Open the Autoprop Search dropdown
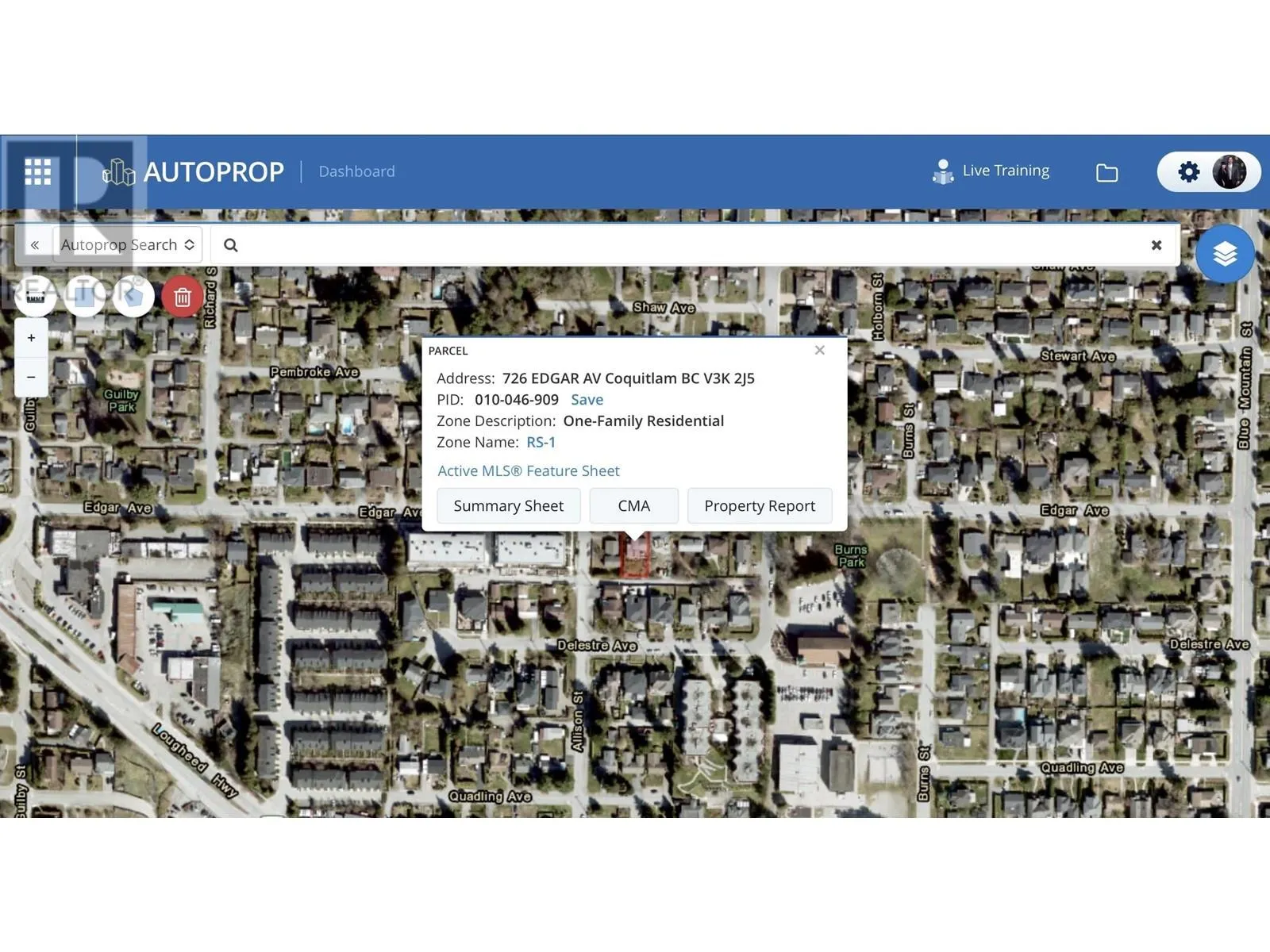Screen dimensions: 1270x952 pyautogui.click(x=127, y=245)
